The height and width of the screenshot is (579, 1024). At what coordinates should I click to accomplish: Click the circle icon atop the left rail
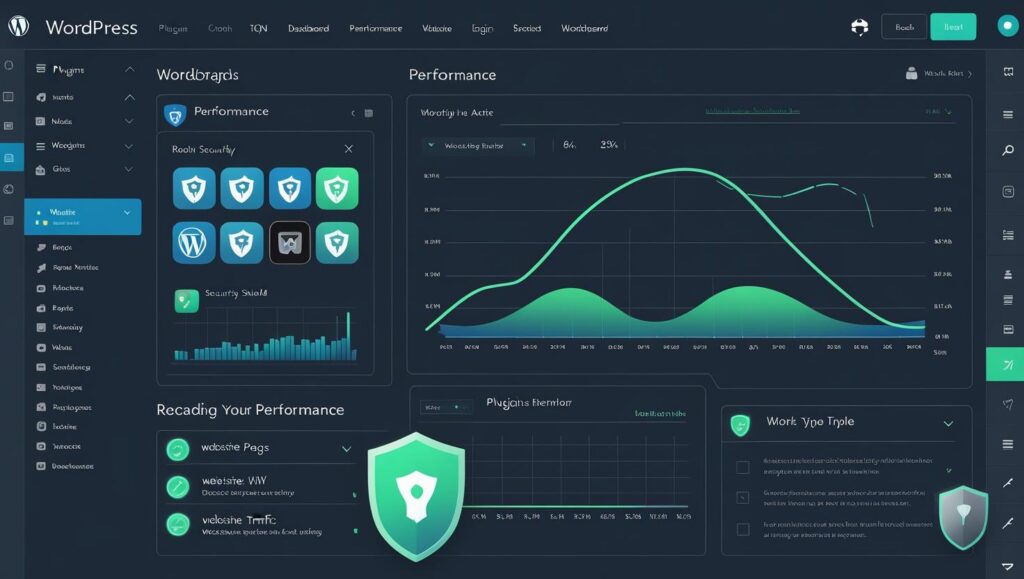[9, 65]
